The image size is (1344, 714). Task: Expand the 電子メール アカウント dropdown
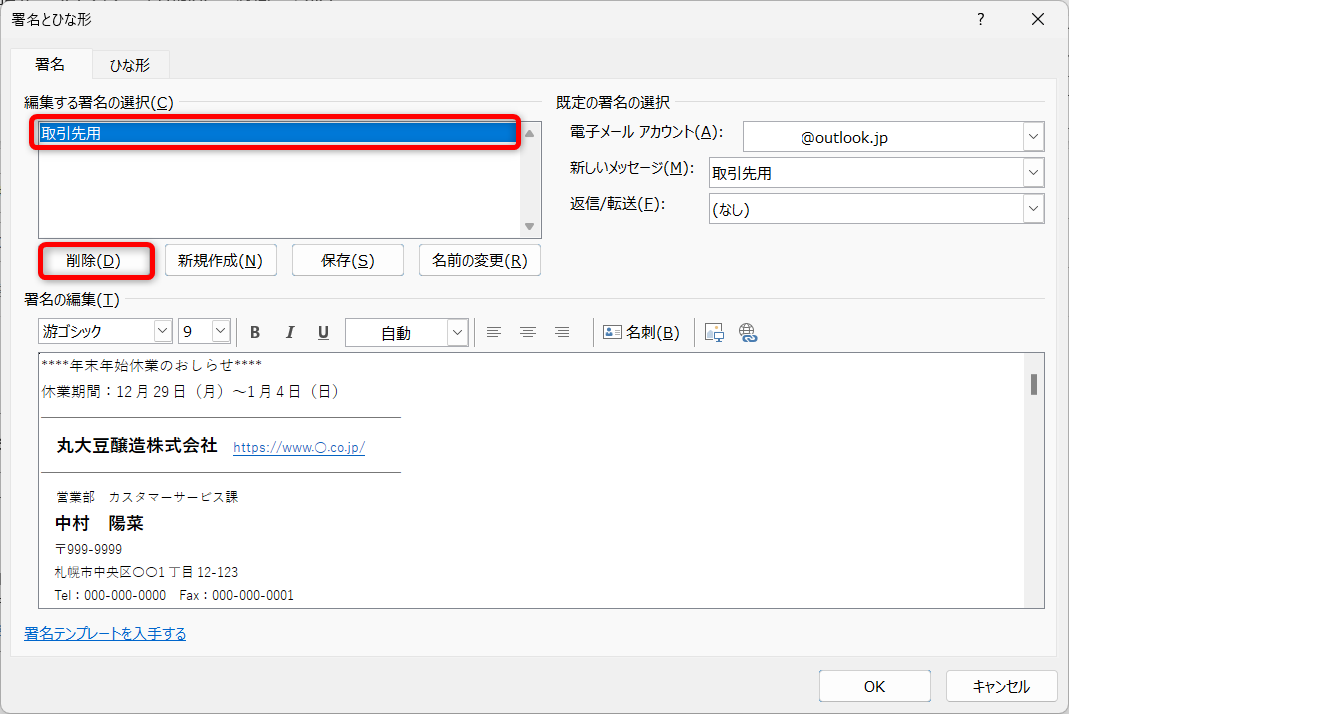(1033, 137)
